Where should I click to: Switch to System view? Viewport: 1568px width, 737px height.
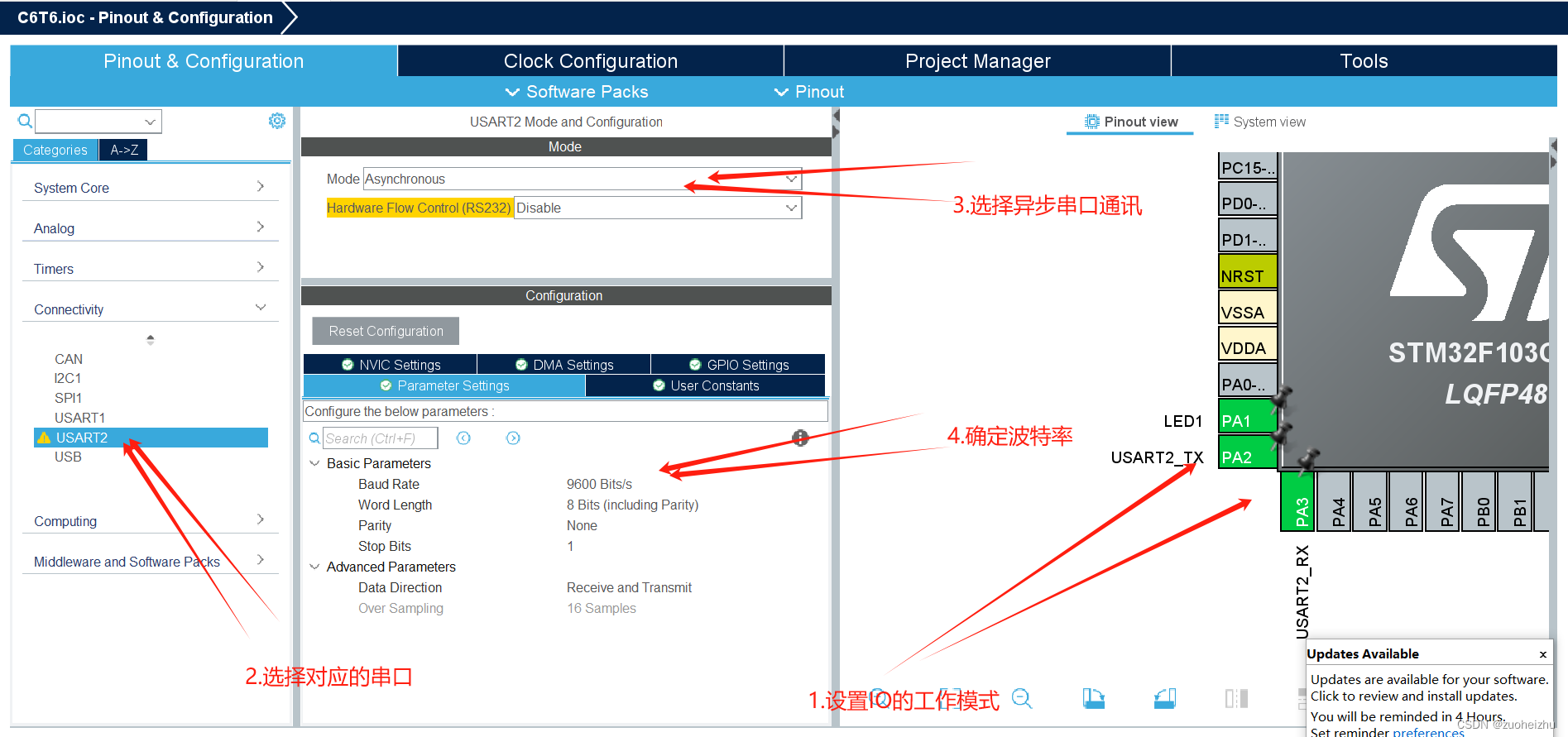(1260, 122)
